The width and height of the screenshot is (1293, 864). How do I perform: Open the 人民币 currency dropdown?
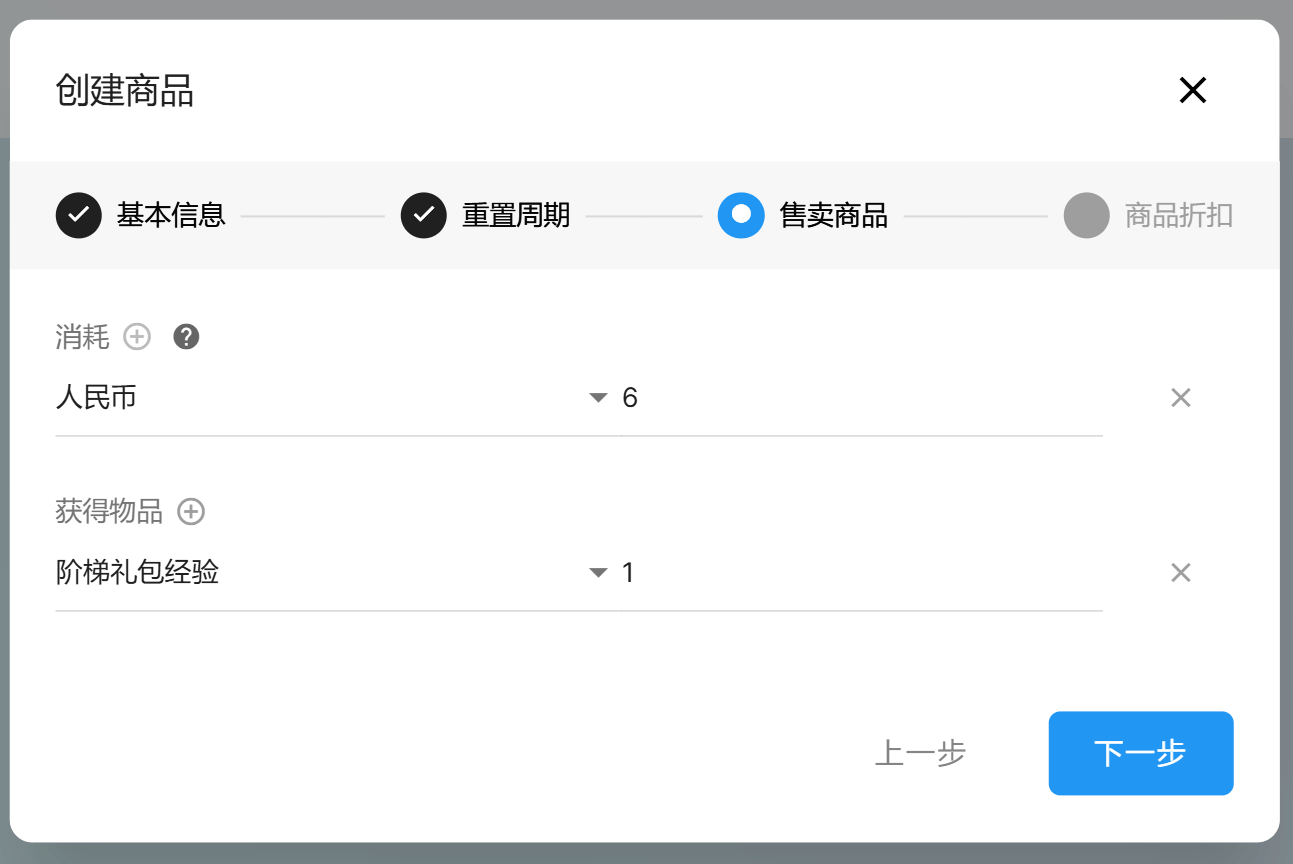click(598, 398)
